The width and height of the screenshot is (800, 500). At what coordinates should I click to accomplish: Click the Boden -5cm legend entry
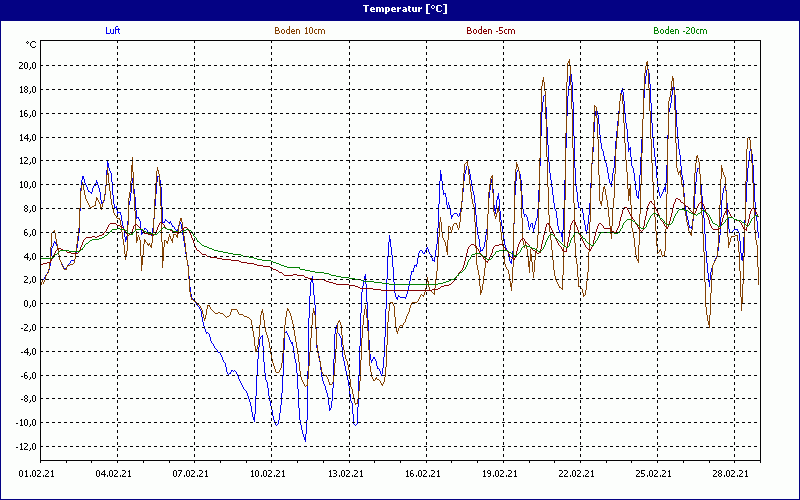click(x=491, y=31)
